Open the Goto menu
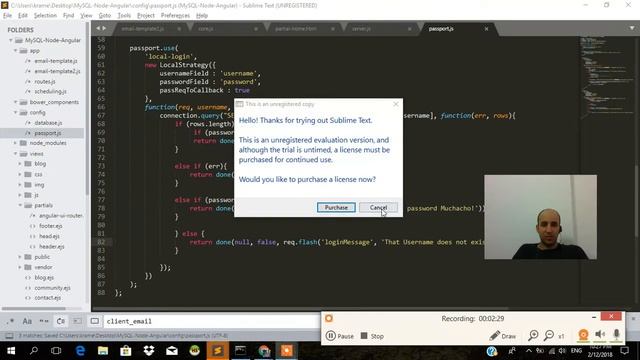Screen dimensions: 640x360 (x=104, y=16)
